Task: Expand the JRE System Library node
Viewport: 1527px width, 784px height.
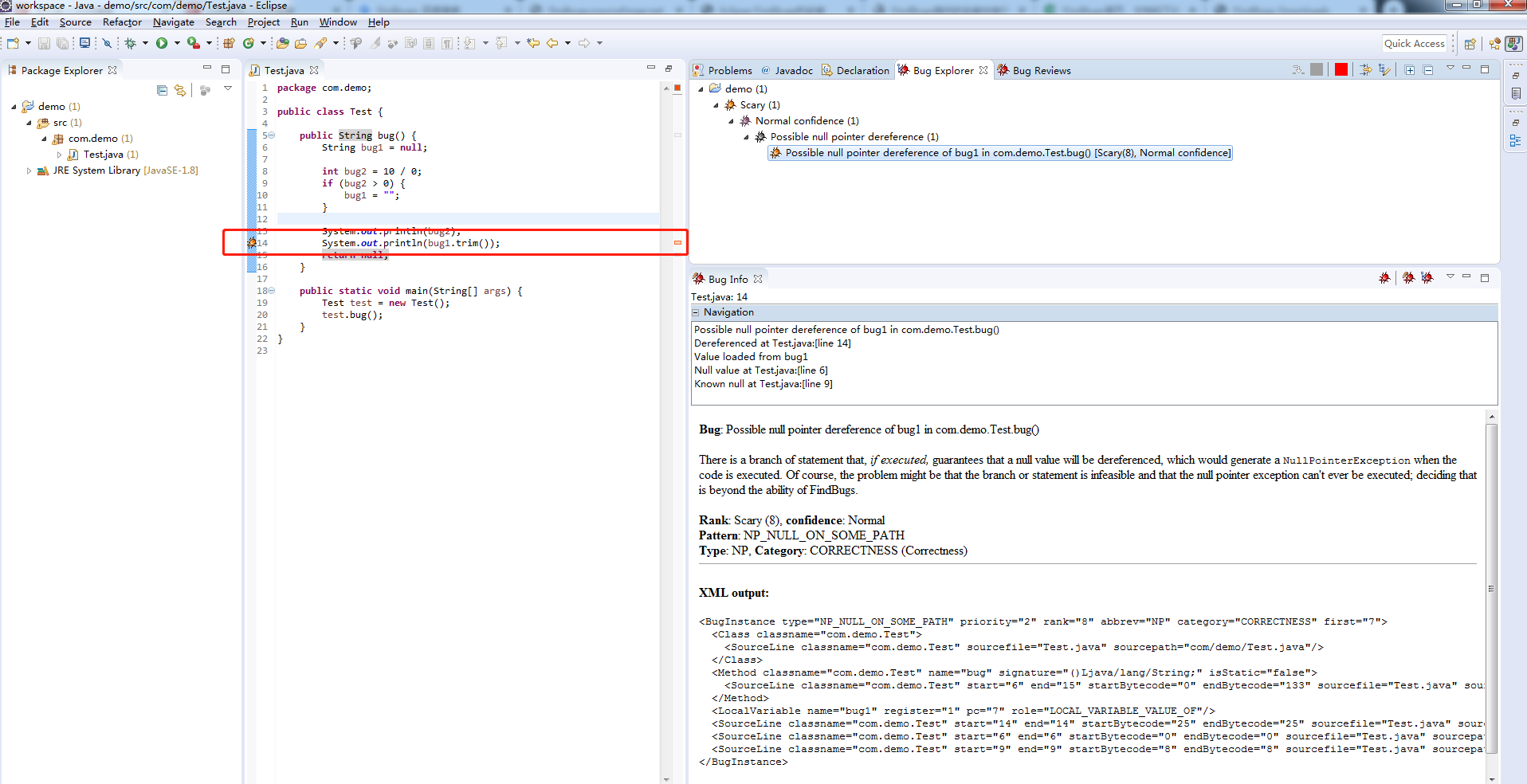Action: [29, 171]
